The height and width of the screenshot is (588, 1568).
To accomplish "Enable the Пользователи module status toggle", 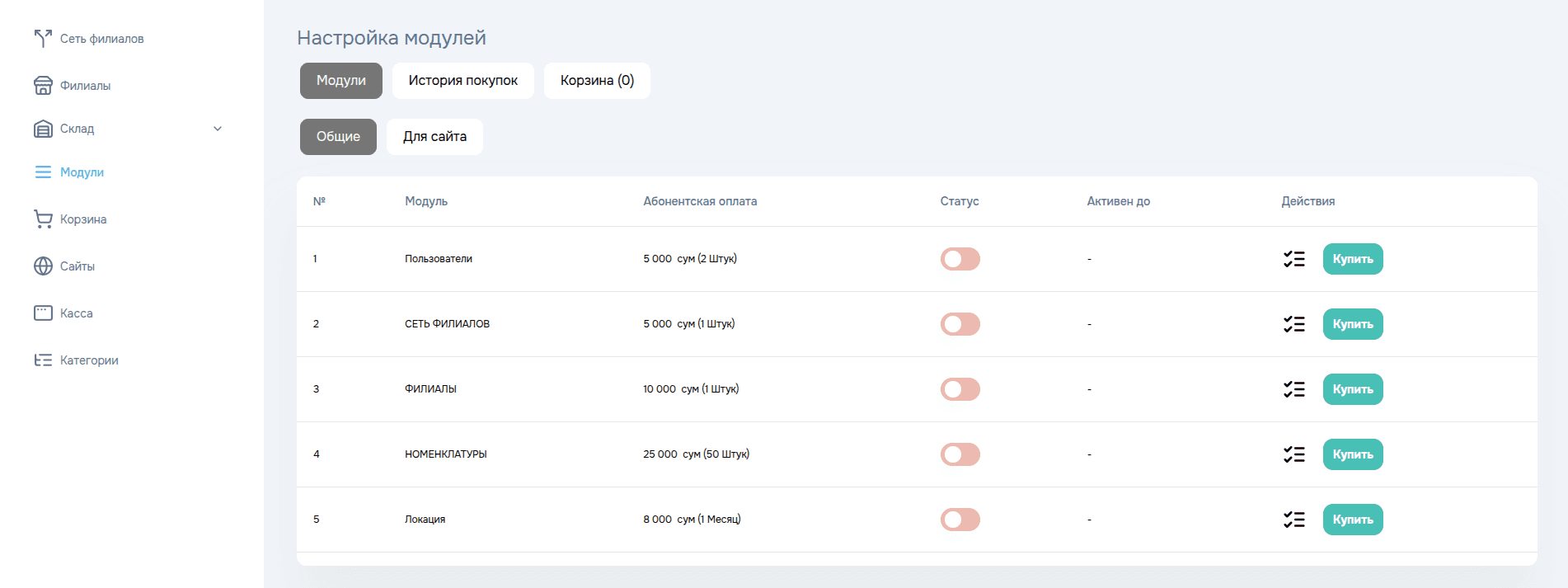I will point(960,259).
